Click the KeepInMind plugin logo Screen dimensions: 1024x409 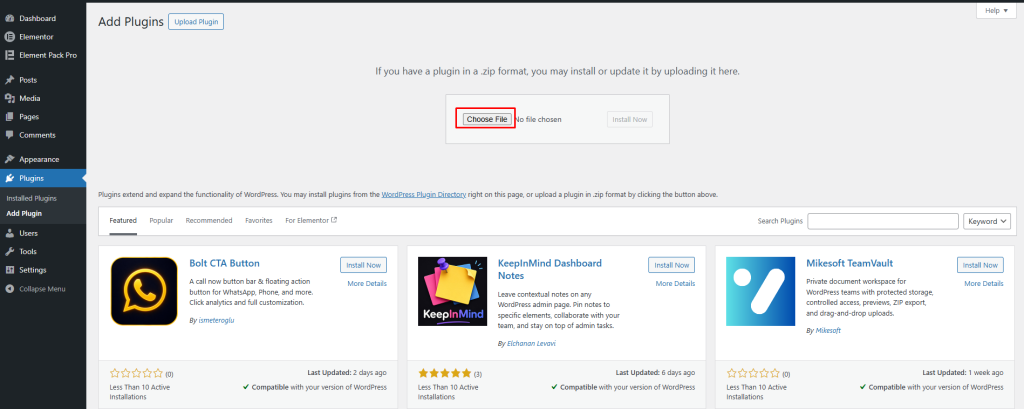(x=453, y=291)
